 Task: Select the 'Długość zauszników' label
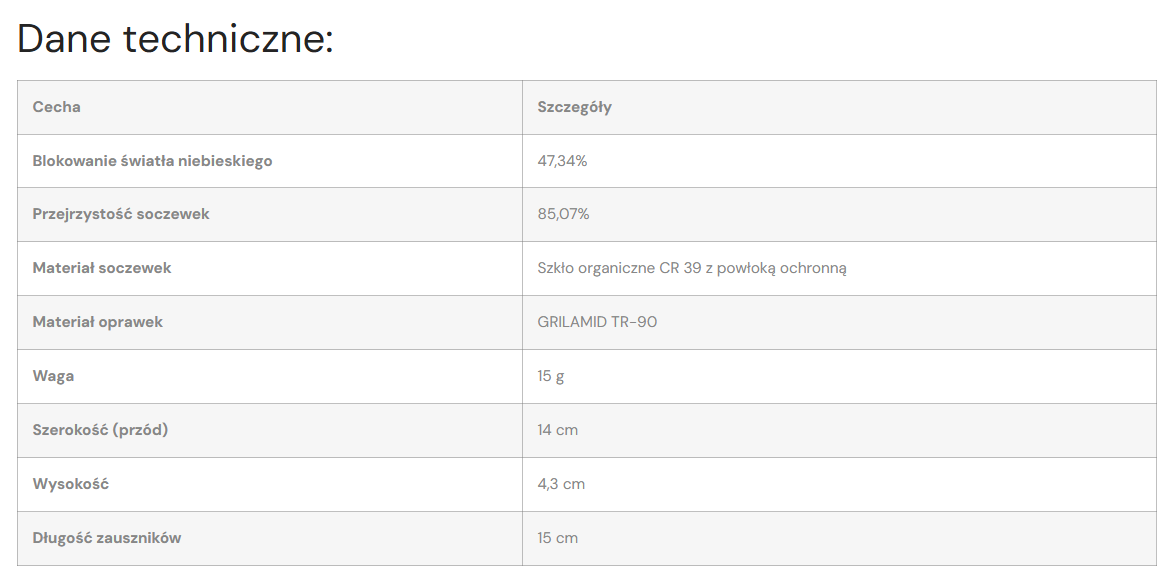(107, 538)
